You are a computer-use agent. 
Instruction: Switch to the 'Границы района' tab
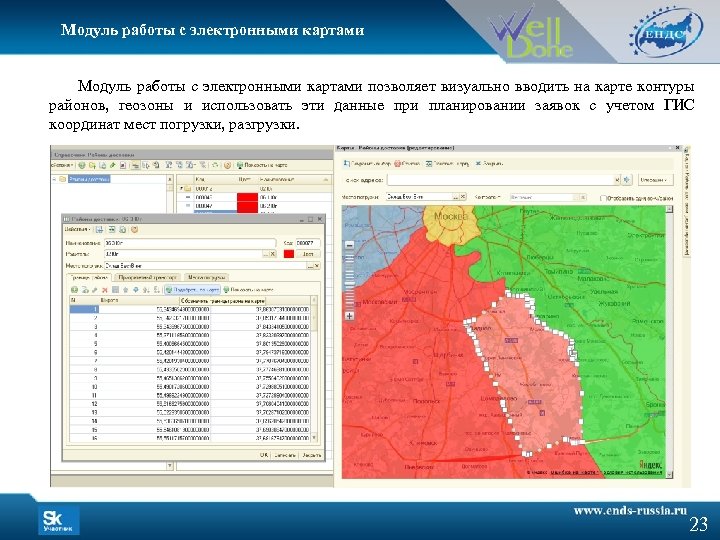[90, 278]
